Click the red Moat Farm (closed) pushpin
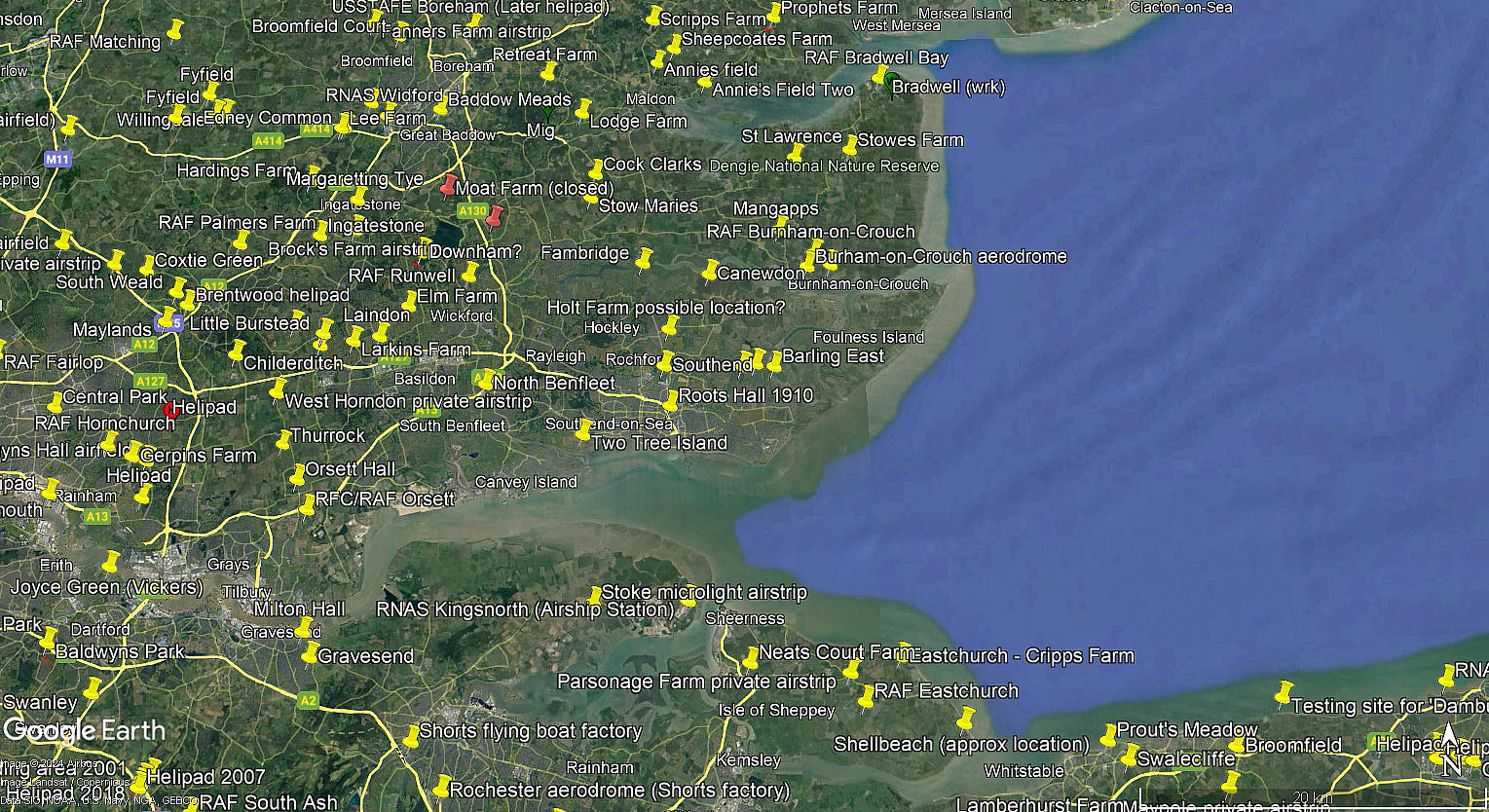The width and height of the screenshot is (1489, 812). tap(448, 185)
